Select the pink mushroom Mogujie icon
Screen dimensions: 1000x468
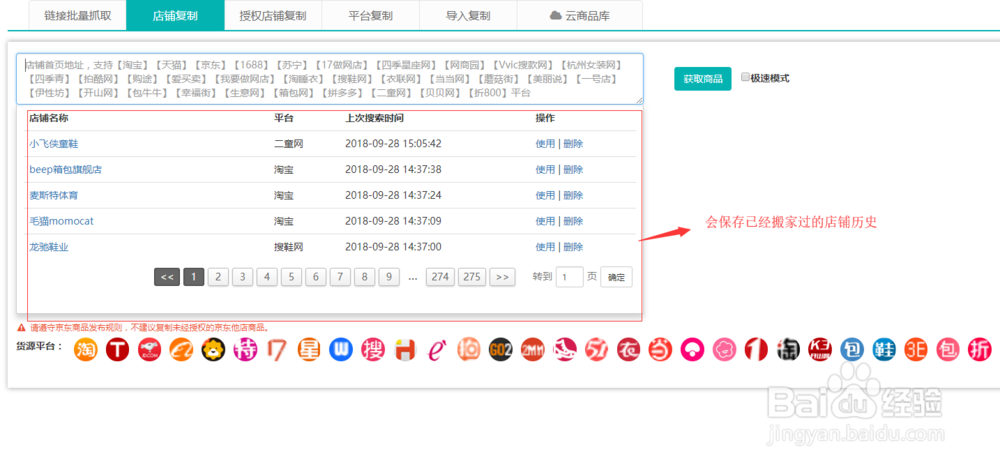693,349
